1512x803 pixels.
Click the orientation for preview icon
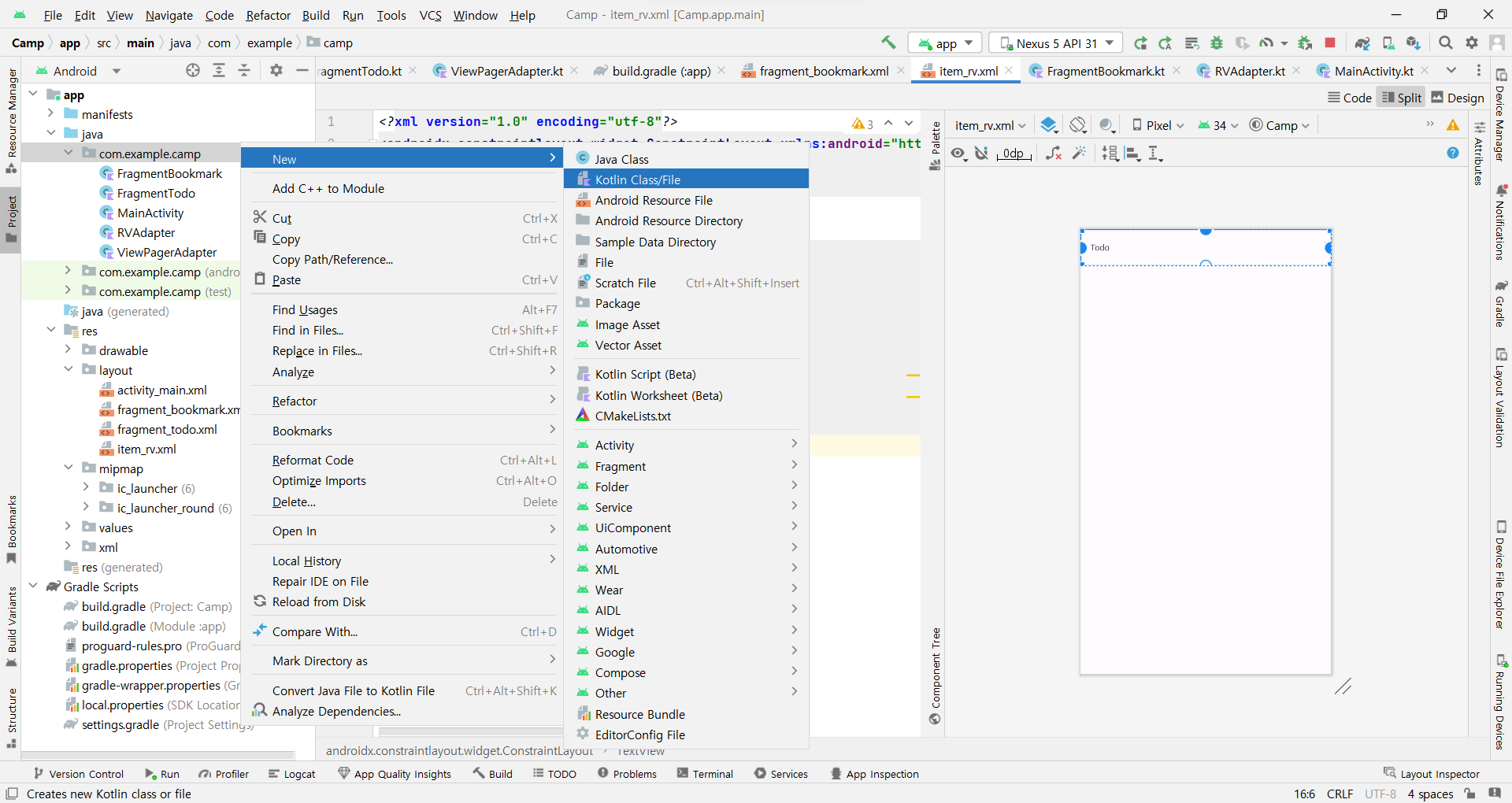1078,125
